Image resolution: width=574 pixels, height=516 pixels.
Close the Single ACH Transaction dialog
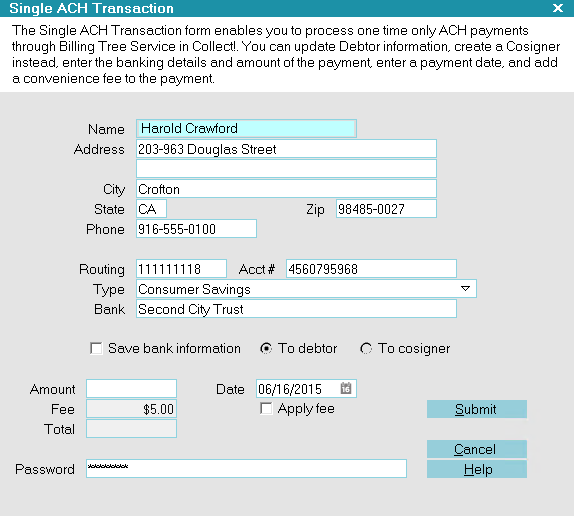(x=558, y=8)
